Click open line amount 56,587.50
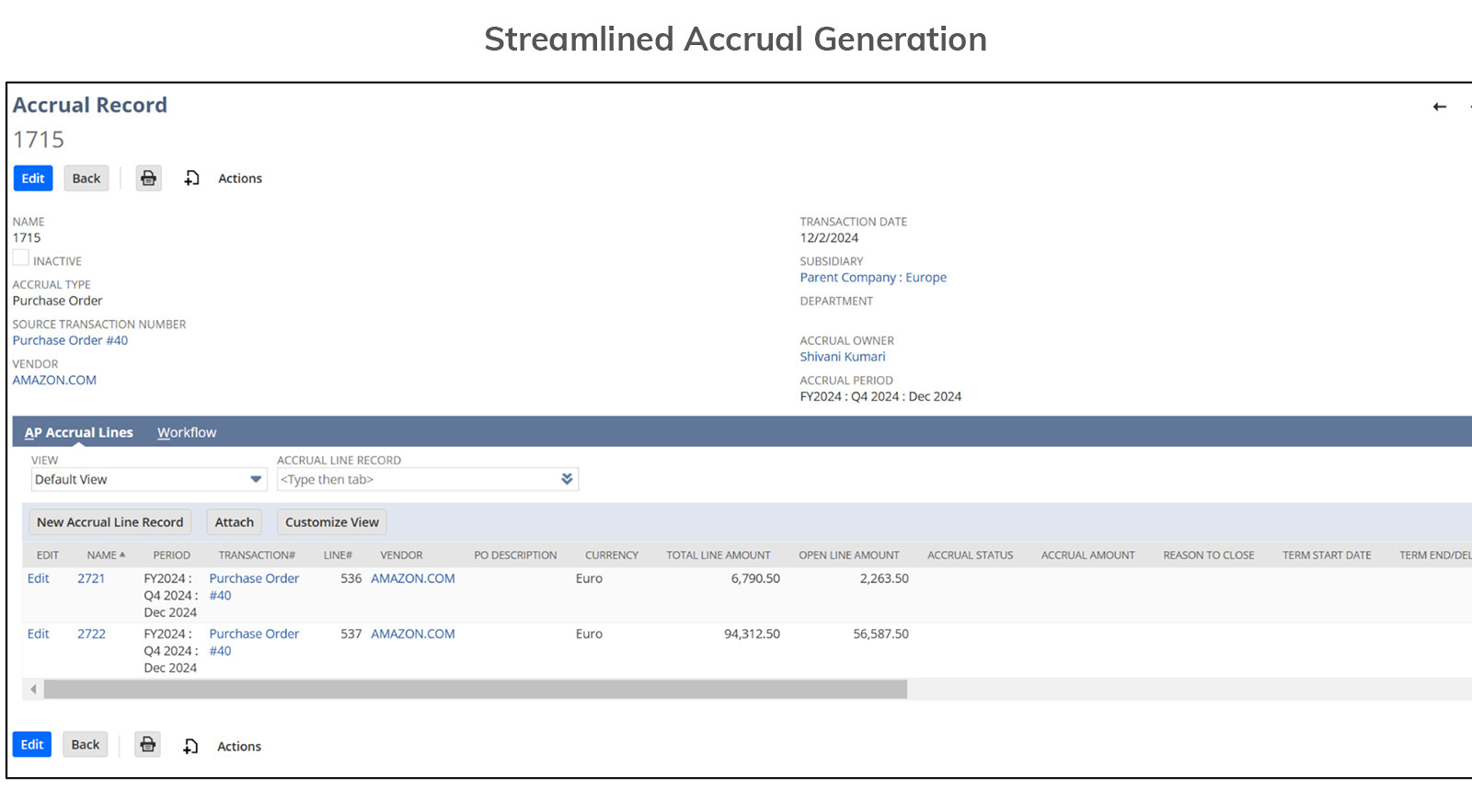Viewport: 1472px width, 812px height. (x=880, y=634)
